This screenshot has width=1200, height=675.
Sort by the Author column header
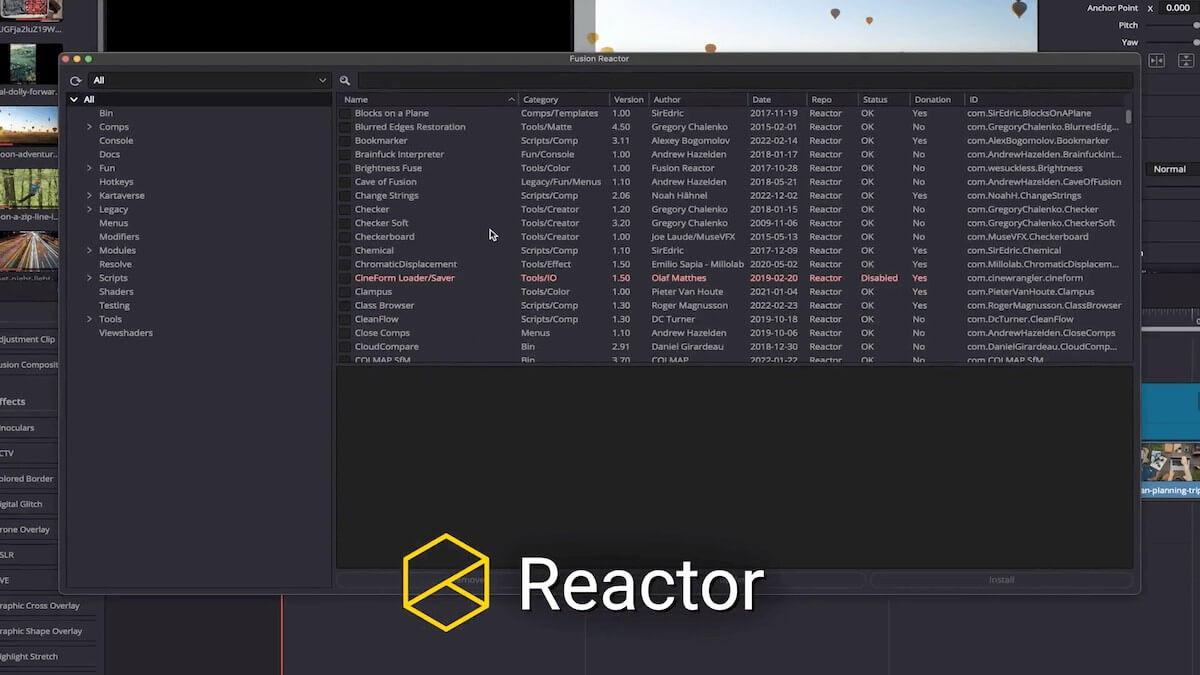698,99
